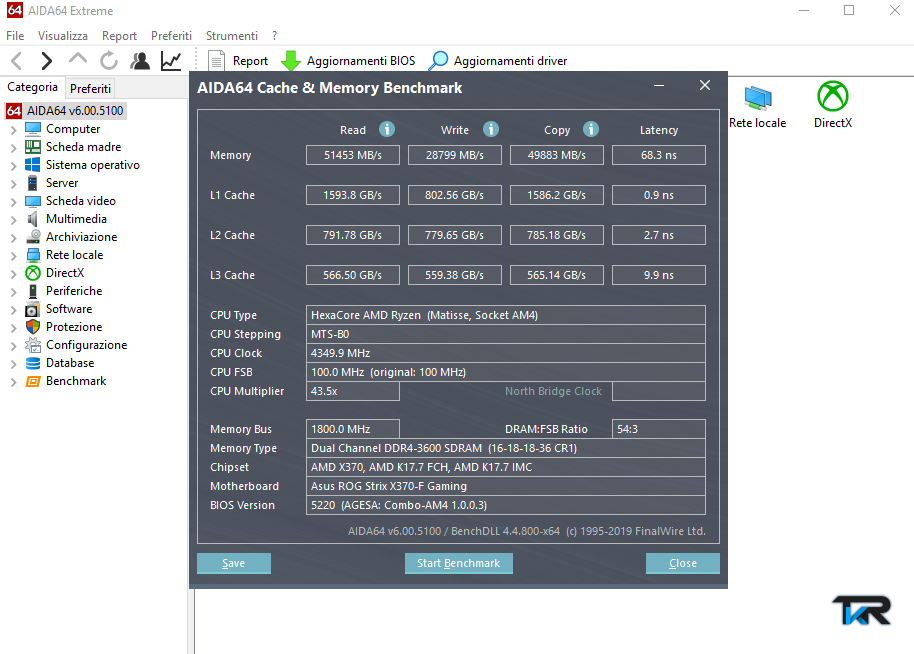
Task: Open the DirectX icon in right pane
Action: (x=832, y=96)
